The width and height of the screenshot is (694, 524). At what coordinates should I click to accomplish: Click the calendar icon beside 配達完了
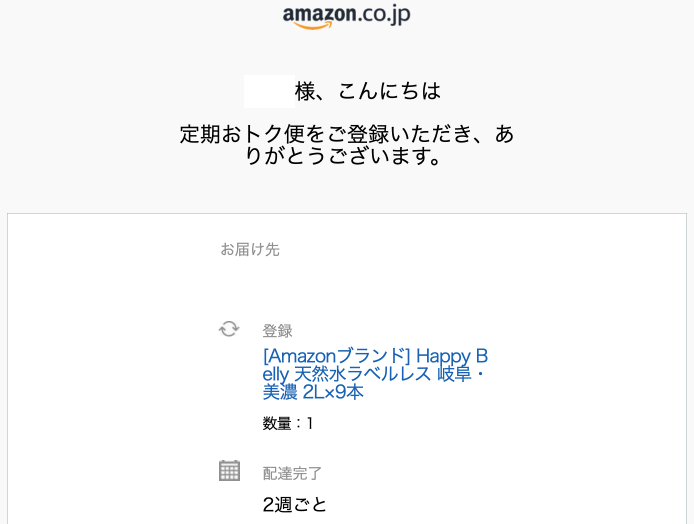click(229, 470)
